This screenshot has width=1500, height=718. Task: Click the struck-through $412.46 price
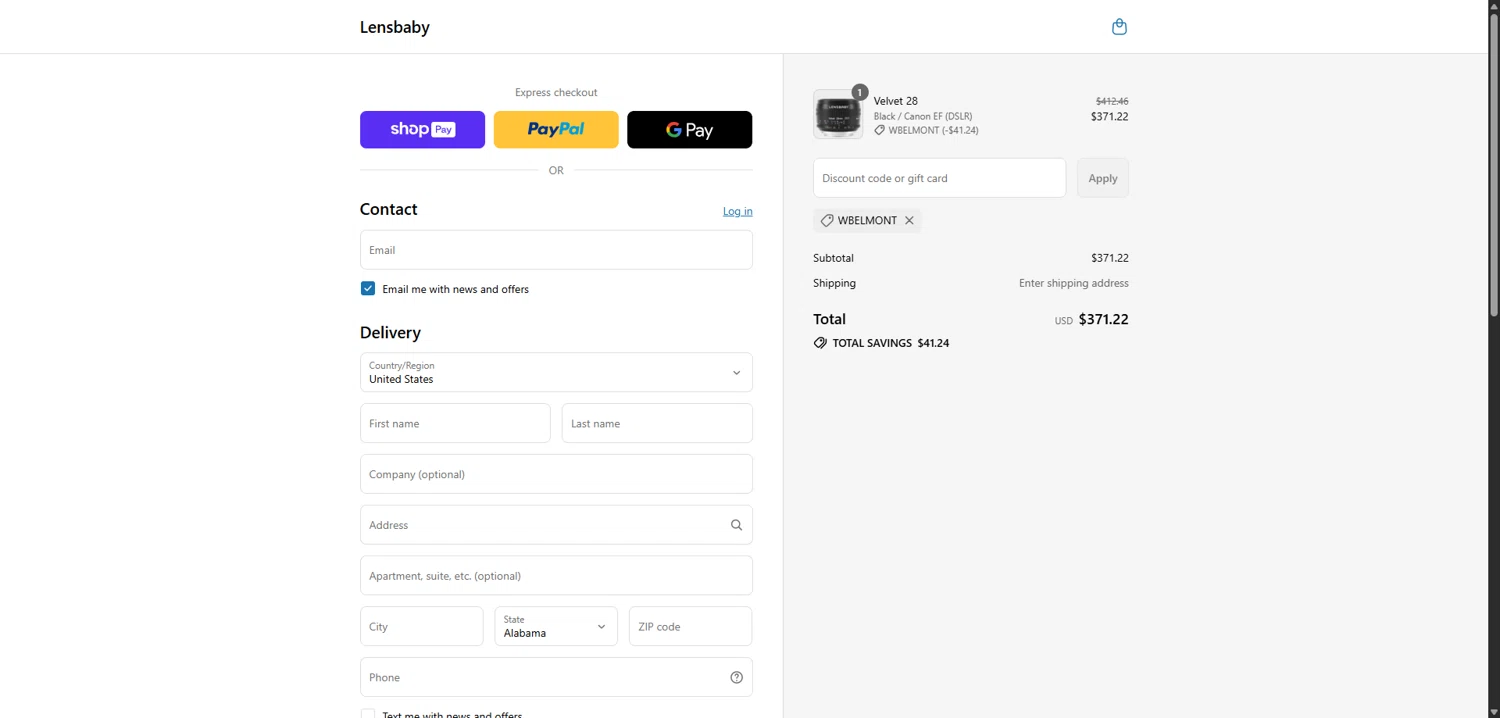pyautogui.click(x=1112, y=101)
